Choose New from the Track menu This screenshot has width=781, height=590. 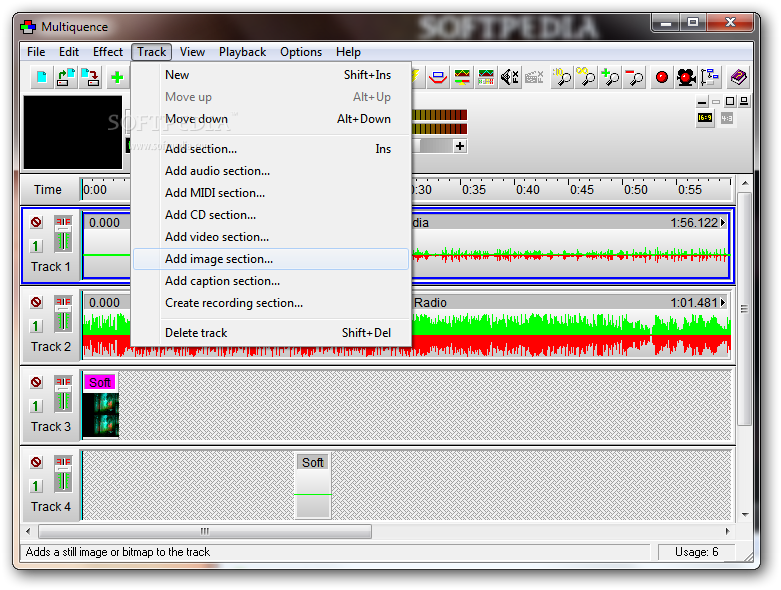(271, 75)
